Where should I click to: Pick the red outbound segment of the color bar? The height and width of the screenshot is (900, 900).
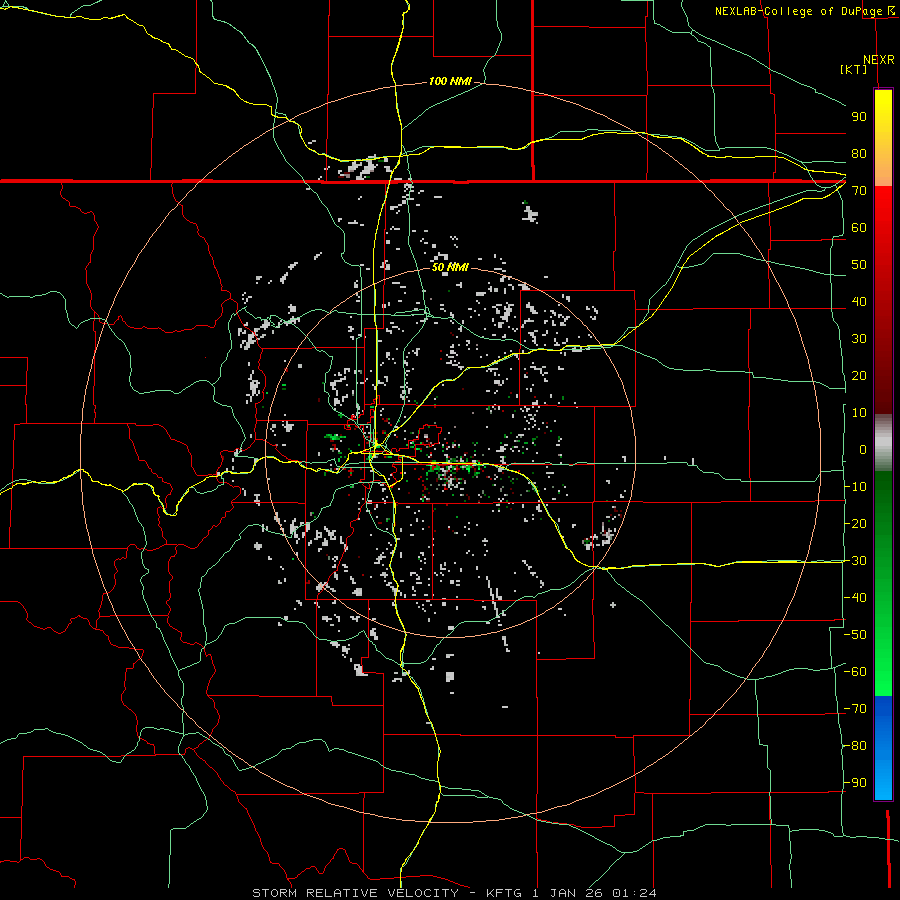coord(883,300)
